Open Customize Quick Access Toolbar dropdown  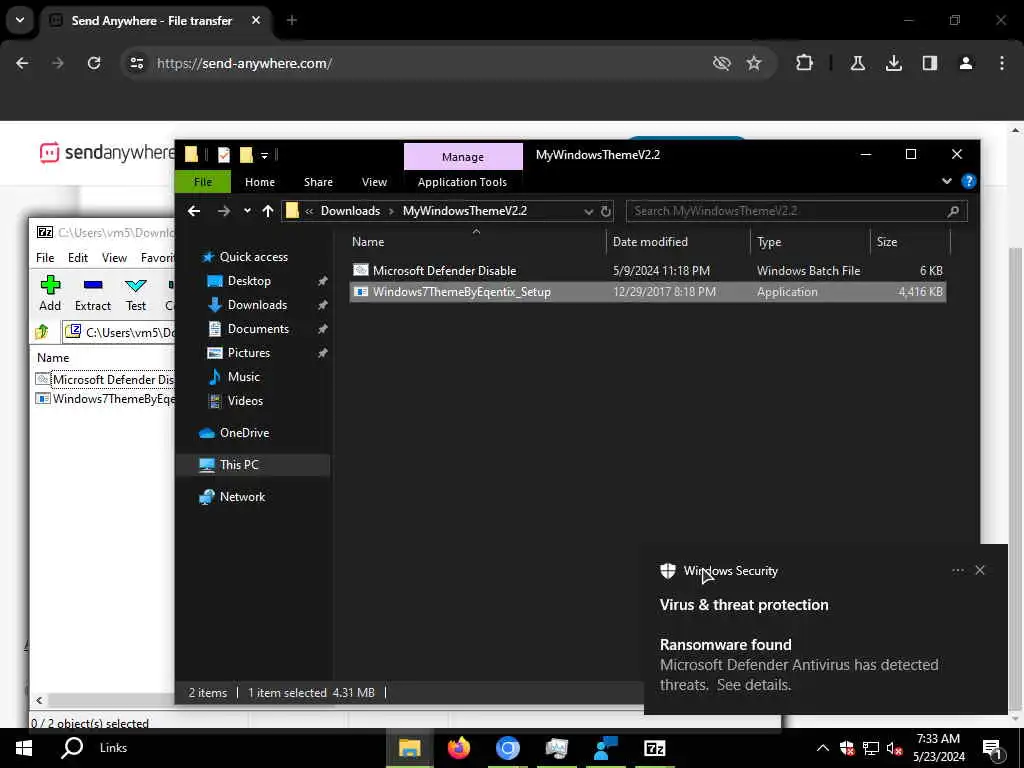(x=264, y=155)
